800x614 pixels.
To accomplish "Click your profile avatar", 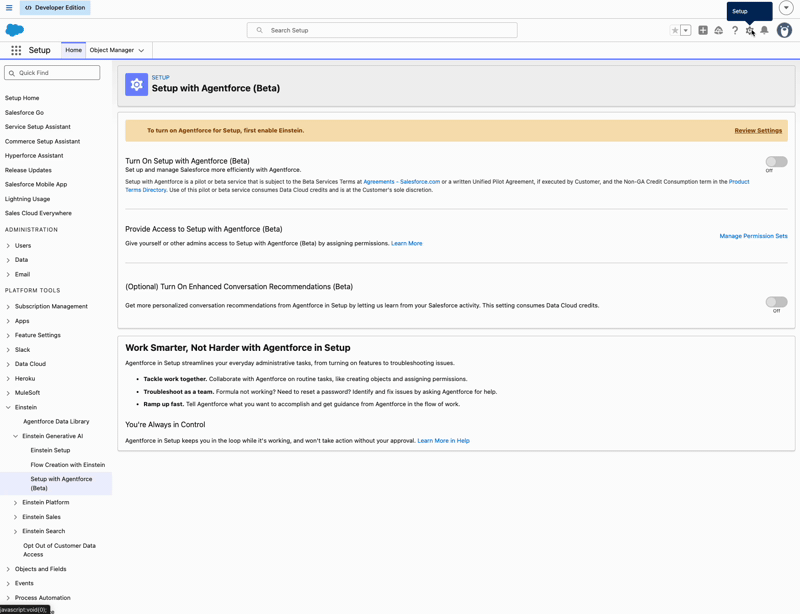I will (785, 30).
